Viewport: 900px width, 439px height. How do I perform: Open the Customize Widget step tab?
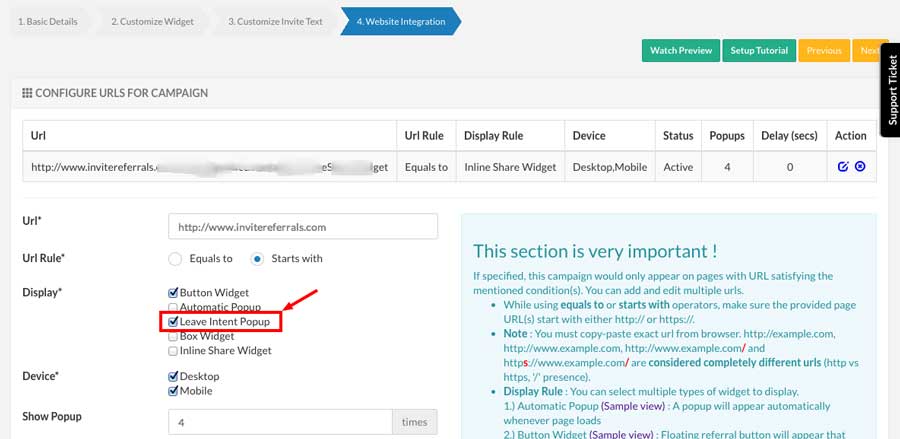153,22
